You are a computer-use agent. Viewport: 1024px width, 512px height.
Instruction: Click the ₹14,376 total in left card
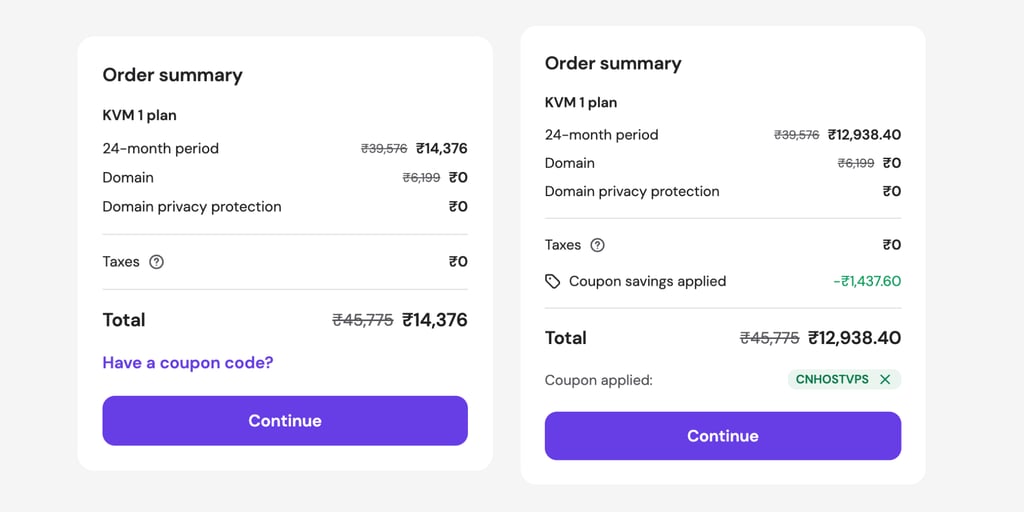tap(435, 320)
